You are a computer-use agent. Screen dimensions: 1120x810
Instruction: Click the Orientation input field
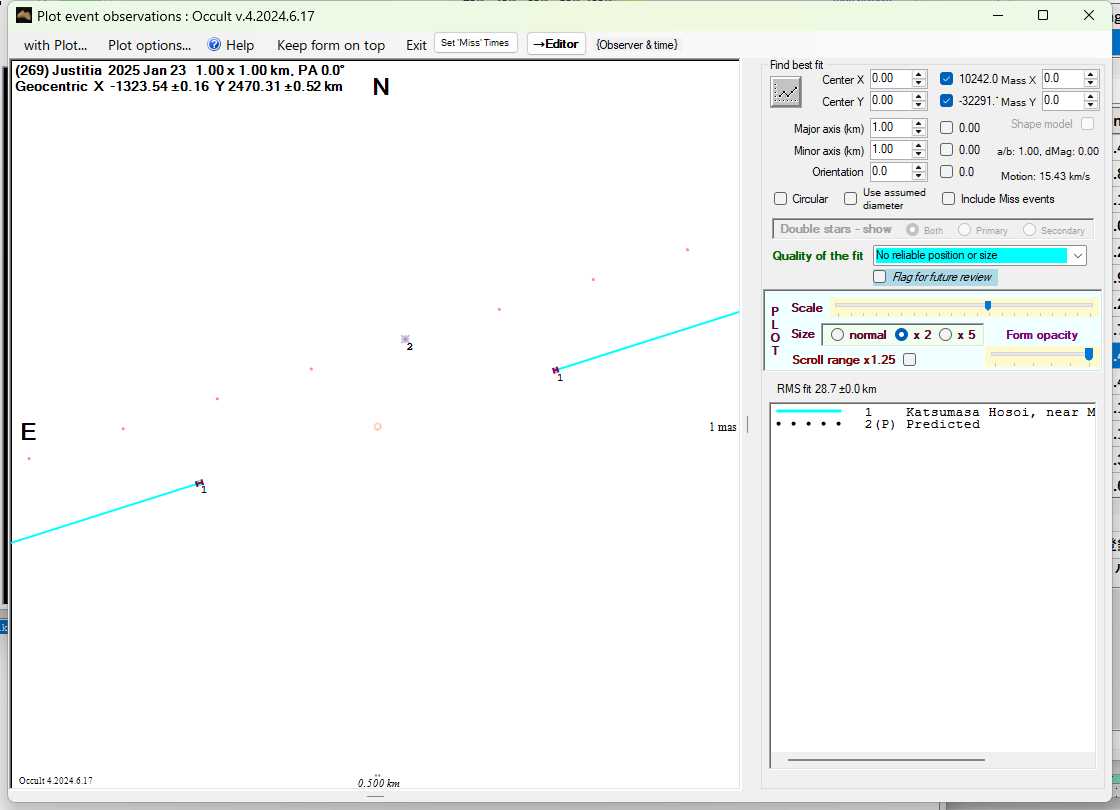tap(890, 172)
